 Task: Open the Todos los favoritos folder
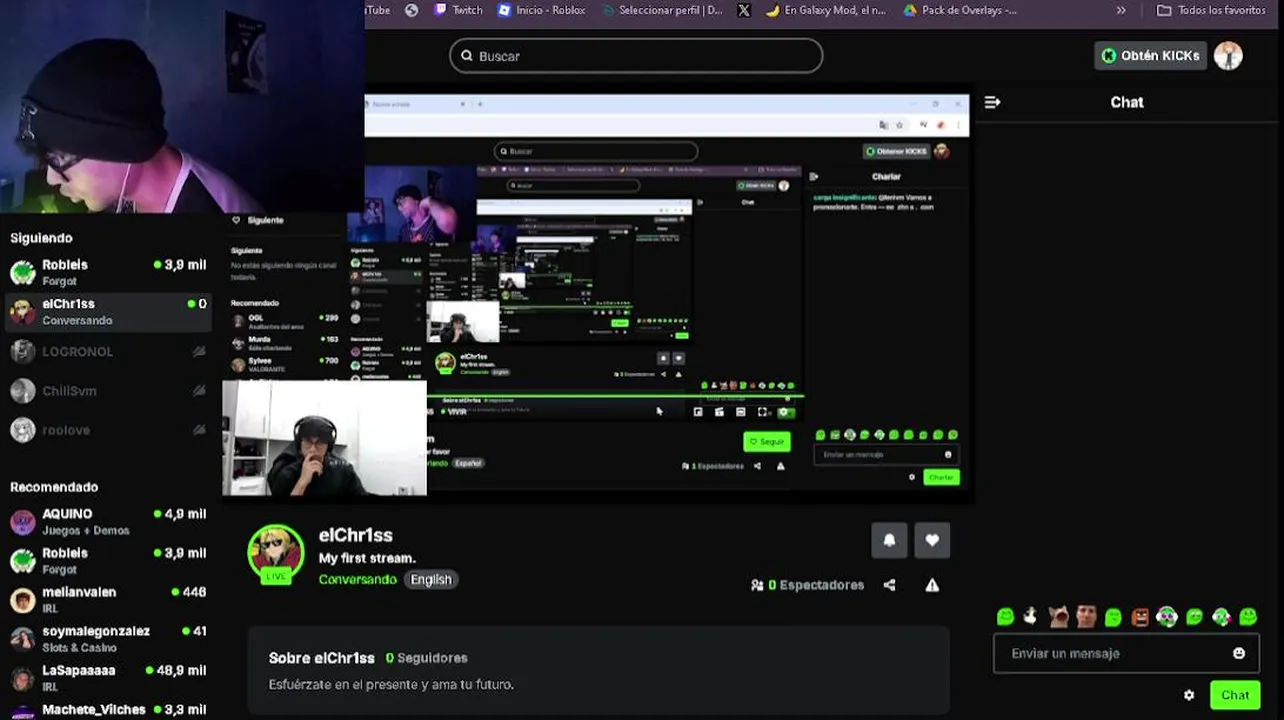point(1211,10)
